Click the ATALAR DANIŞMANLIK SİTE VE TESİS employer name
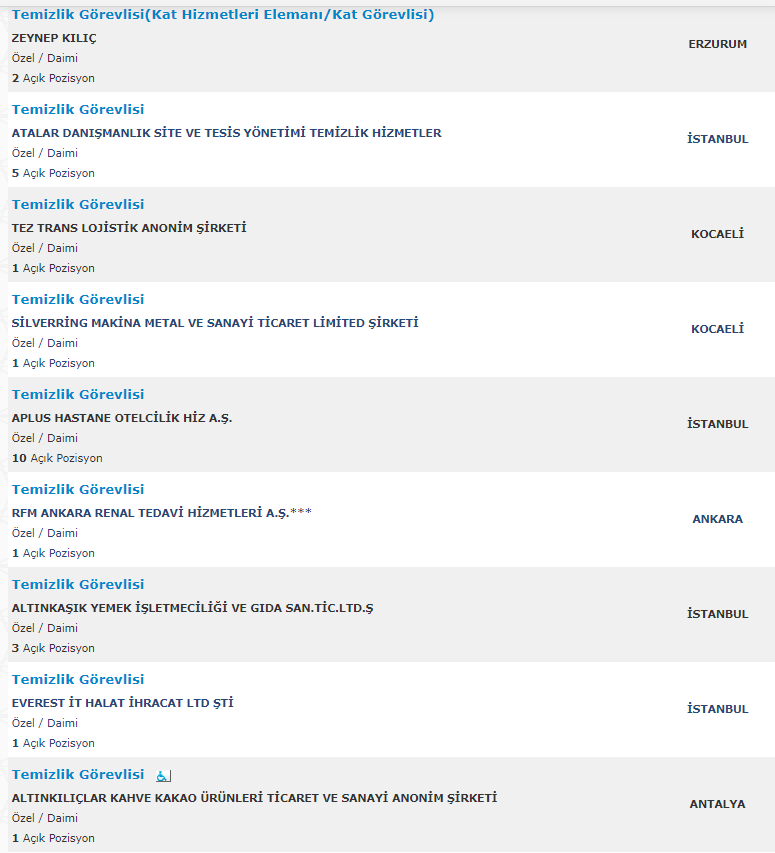Viewport: 775px width, 853px height. click(x=226, y=133)
